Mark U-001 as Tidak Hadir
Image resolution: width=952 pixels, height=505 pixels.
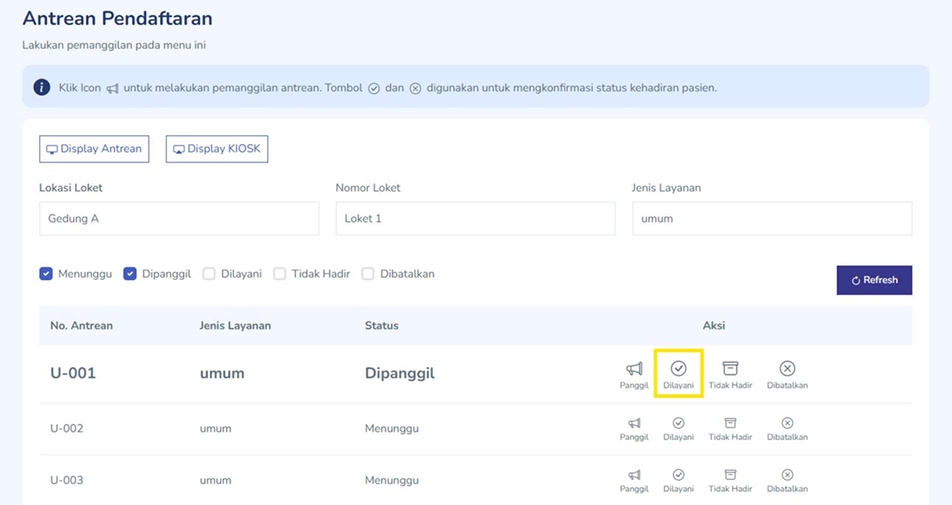[730, 368]
